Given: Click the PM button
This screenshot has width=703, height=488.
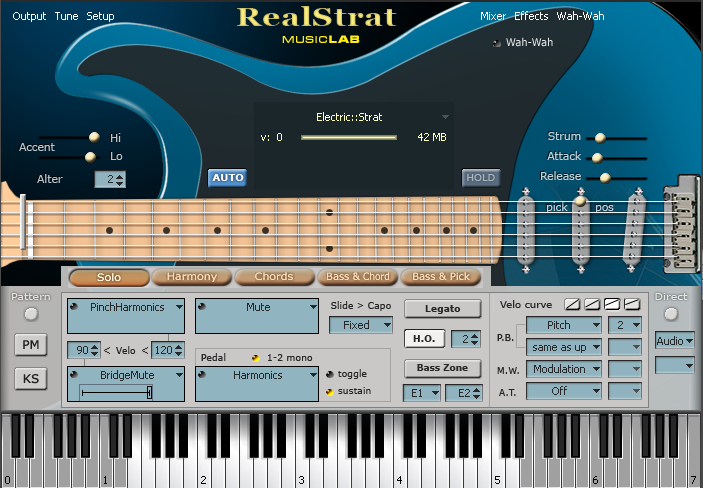Looking at the screenshot, I should click(x=30, y=345).
